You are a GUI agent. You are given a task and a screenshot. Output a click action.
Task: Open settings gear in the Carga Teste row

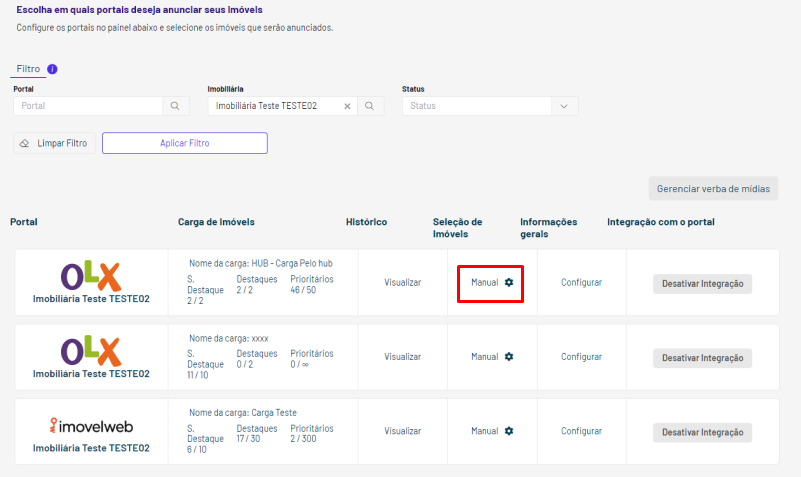click(x=509, y=431)
